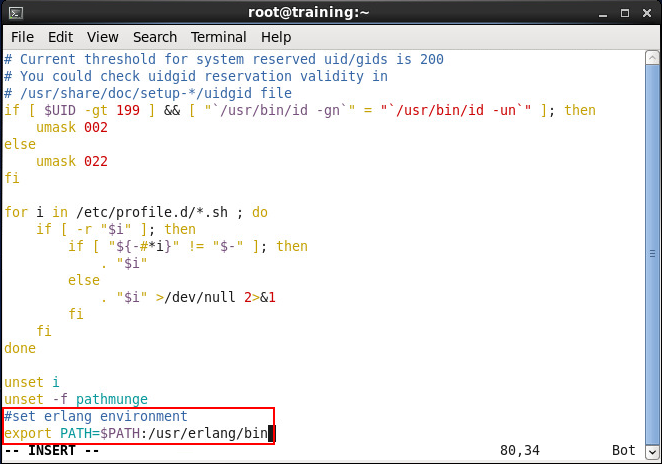This screenshot has width=662, height=464.
Task: Click the '/usr/share/doc/setup-*/uidgid file' comment line
Action: [x=148, y=93]
